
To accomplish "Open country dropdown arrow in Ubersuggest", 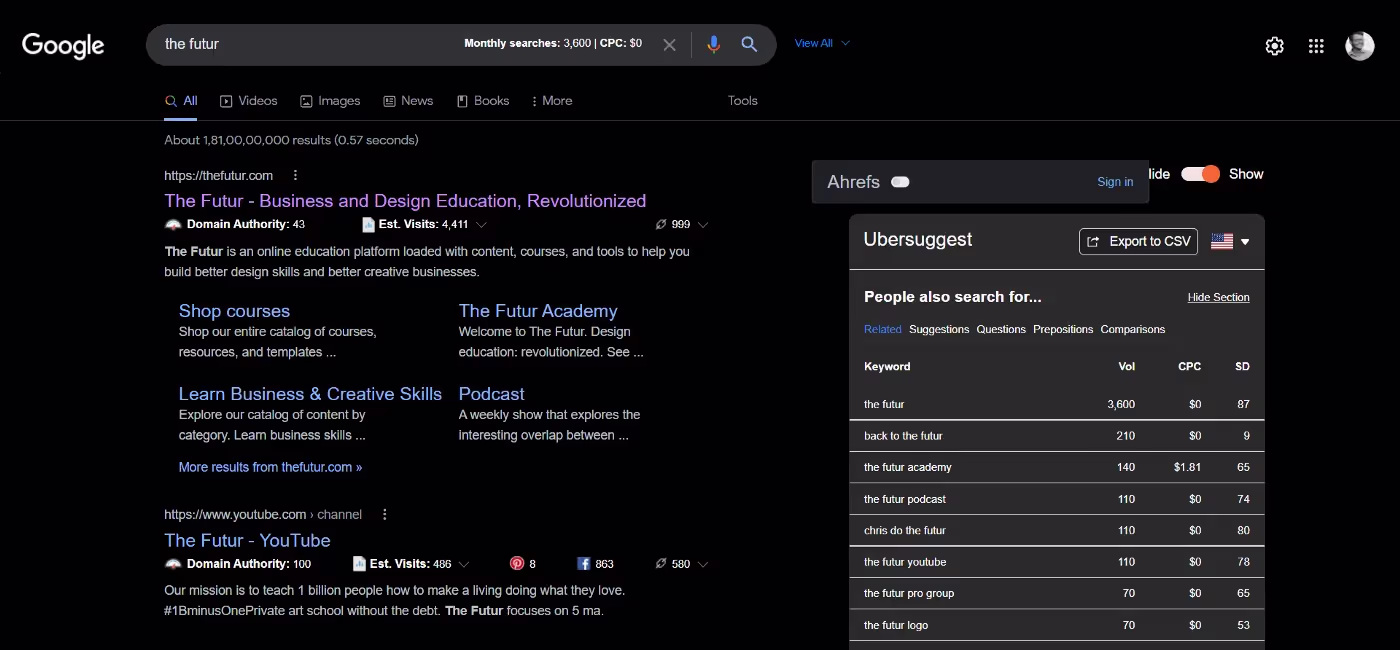I will [x=1245, y=242].
